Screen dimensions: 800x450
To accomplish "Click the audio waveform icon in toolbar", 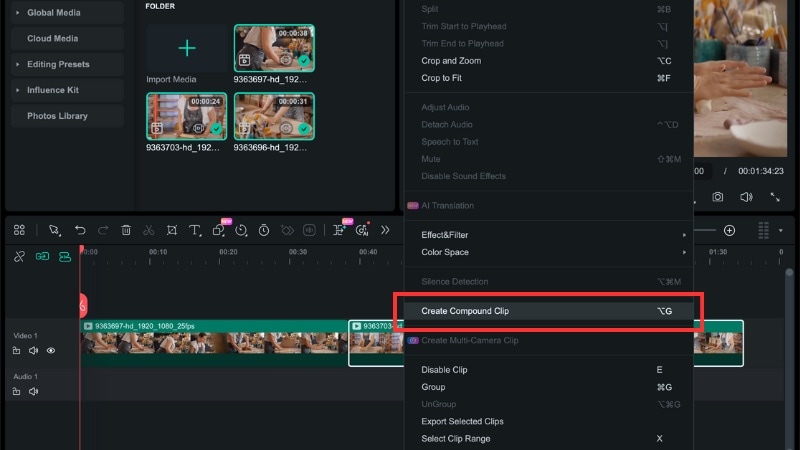I will (x=309, y=230).
